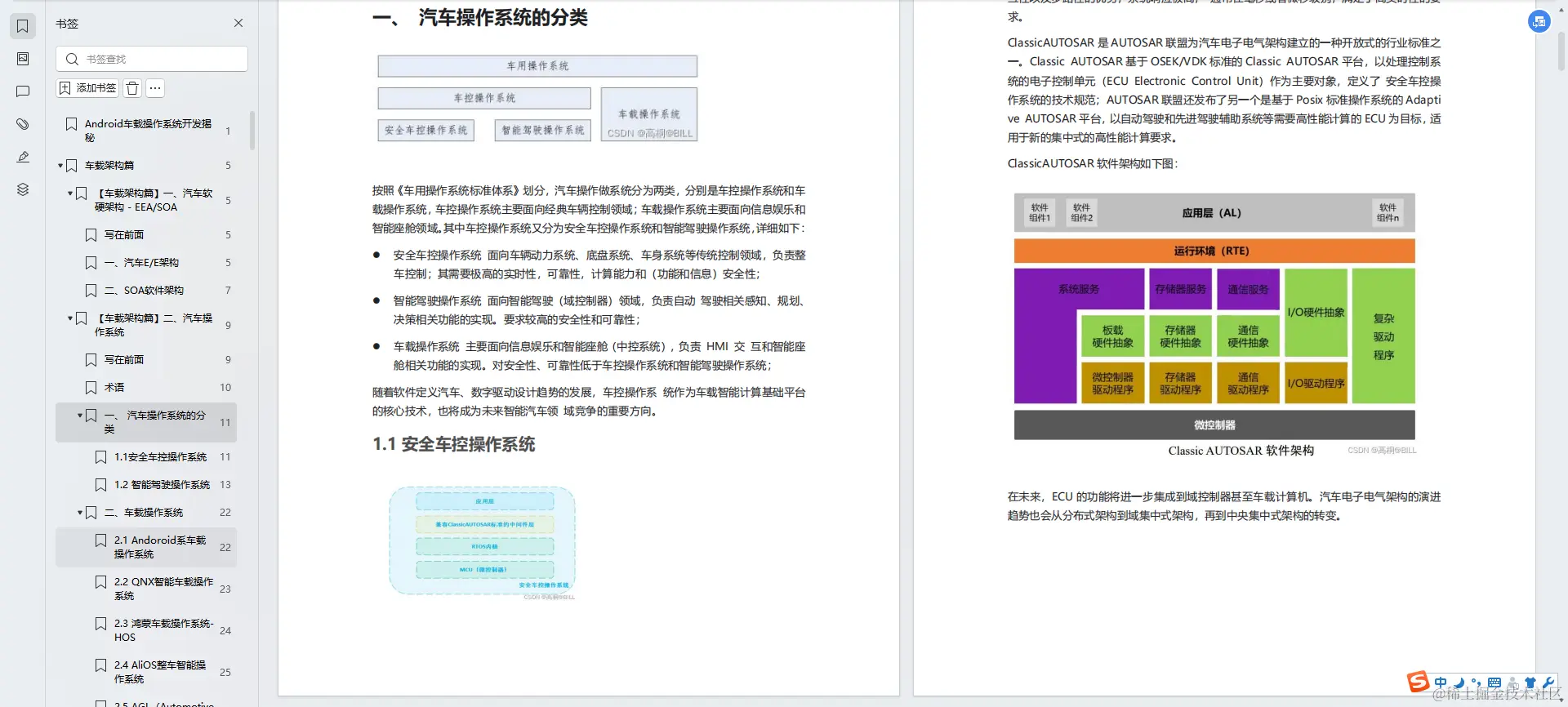Open the Sogou soft keyboard icon
The height and width of the screenshot is (707, 1568).
pyautogui.click(x=1494, y=683)
